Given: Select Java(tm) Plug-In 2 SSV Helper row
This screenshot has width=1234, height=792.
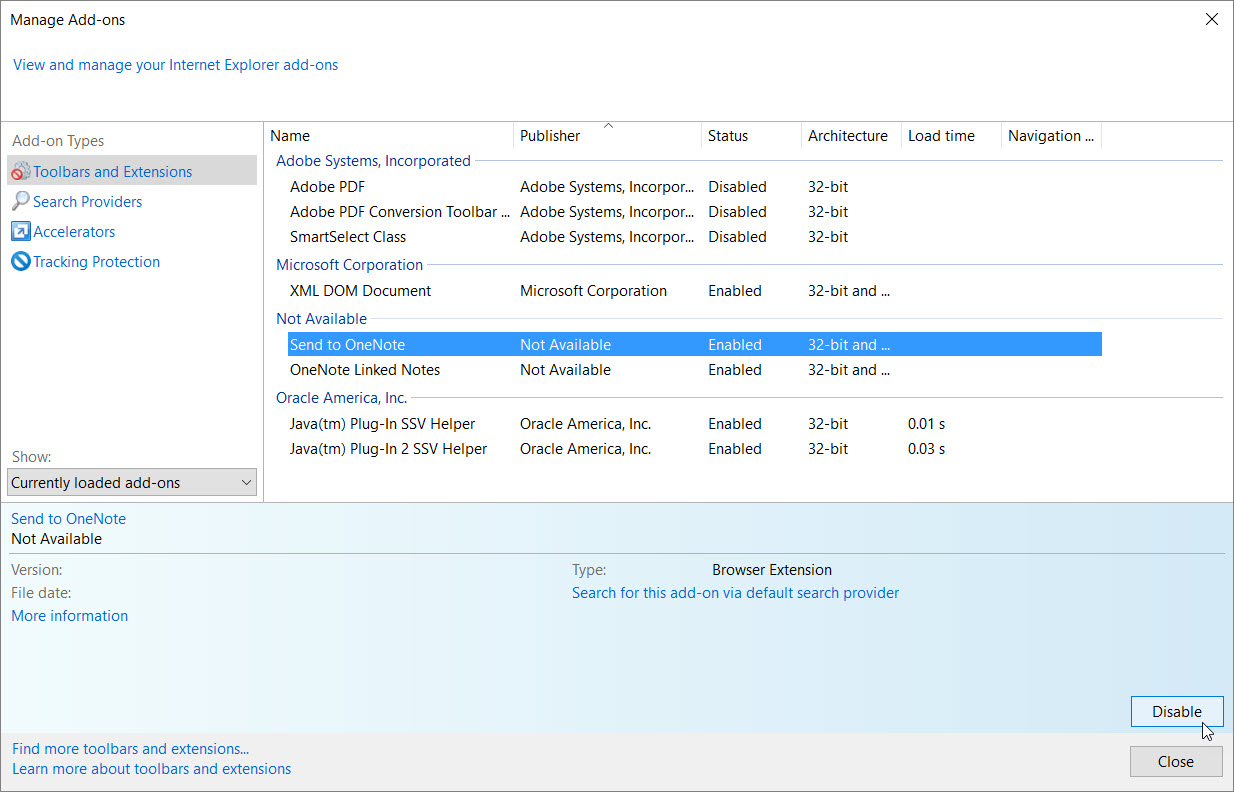Looking at the screenshot, I should [695, 449].
